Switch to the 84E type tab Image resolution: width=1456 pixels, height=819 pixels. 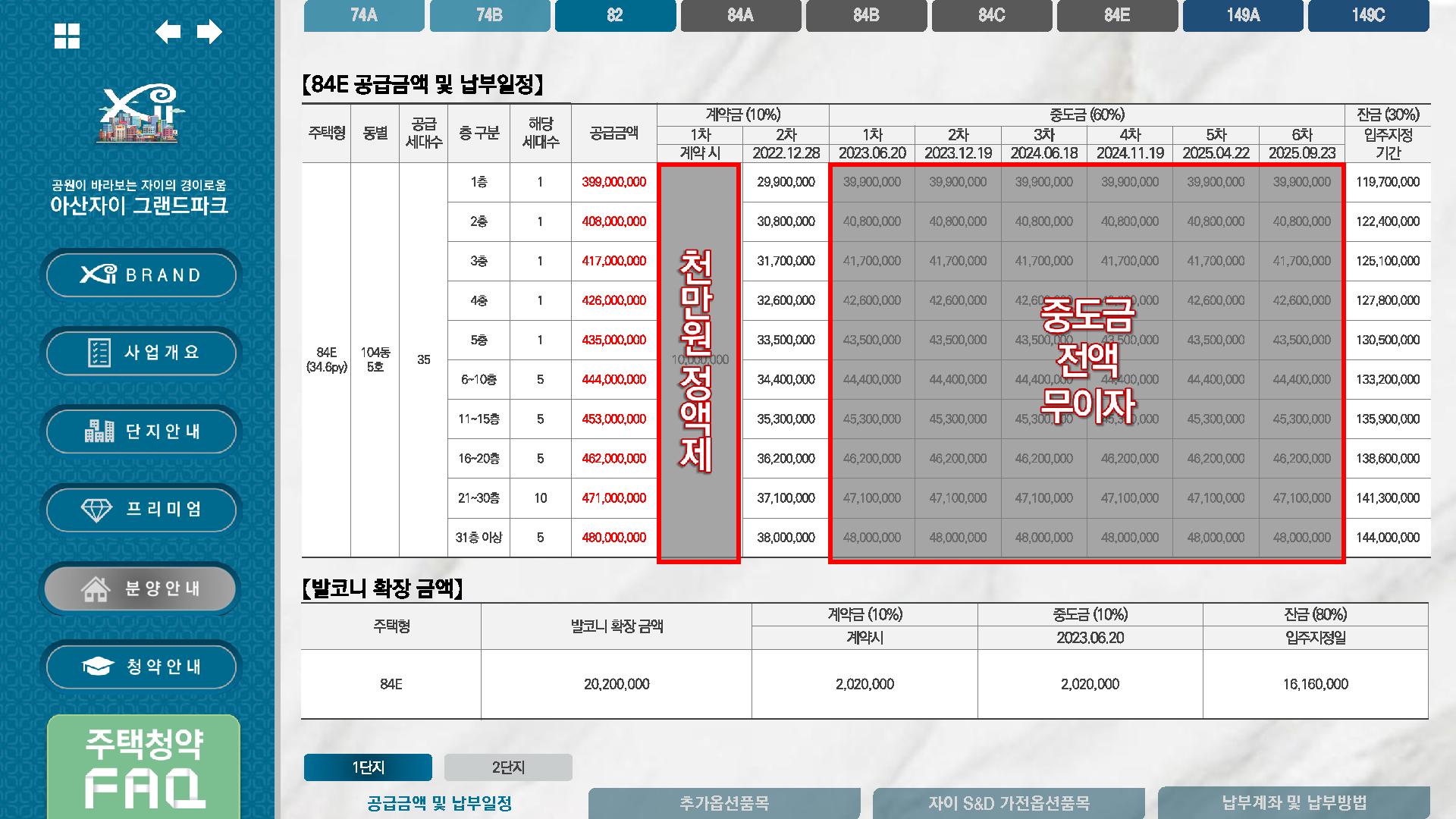[x=1117, y=15]
